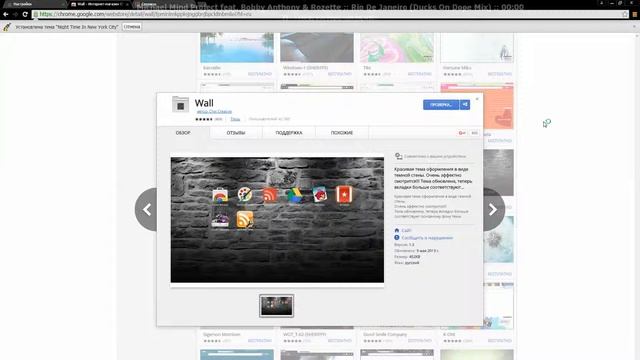
Task: Open the theme author link under Wall
Action: [214, 111]
